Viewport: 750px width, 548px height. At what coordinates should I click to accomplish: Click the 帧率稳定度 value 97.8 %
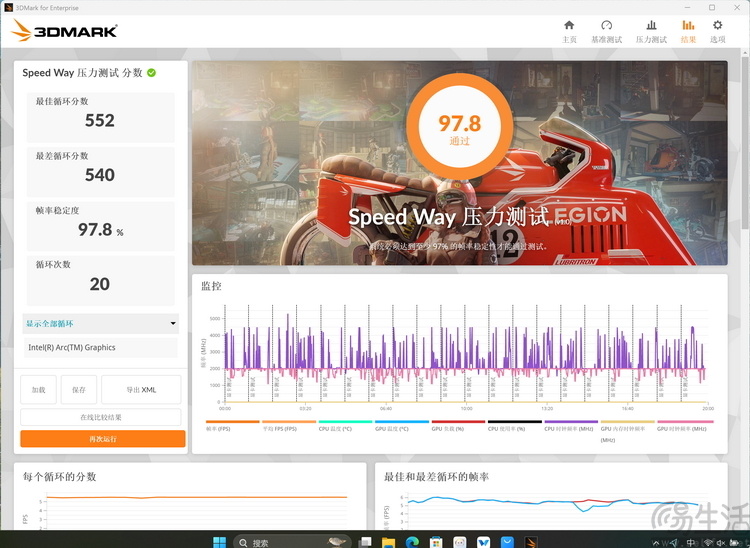click(x=100, y=230)
